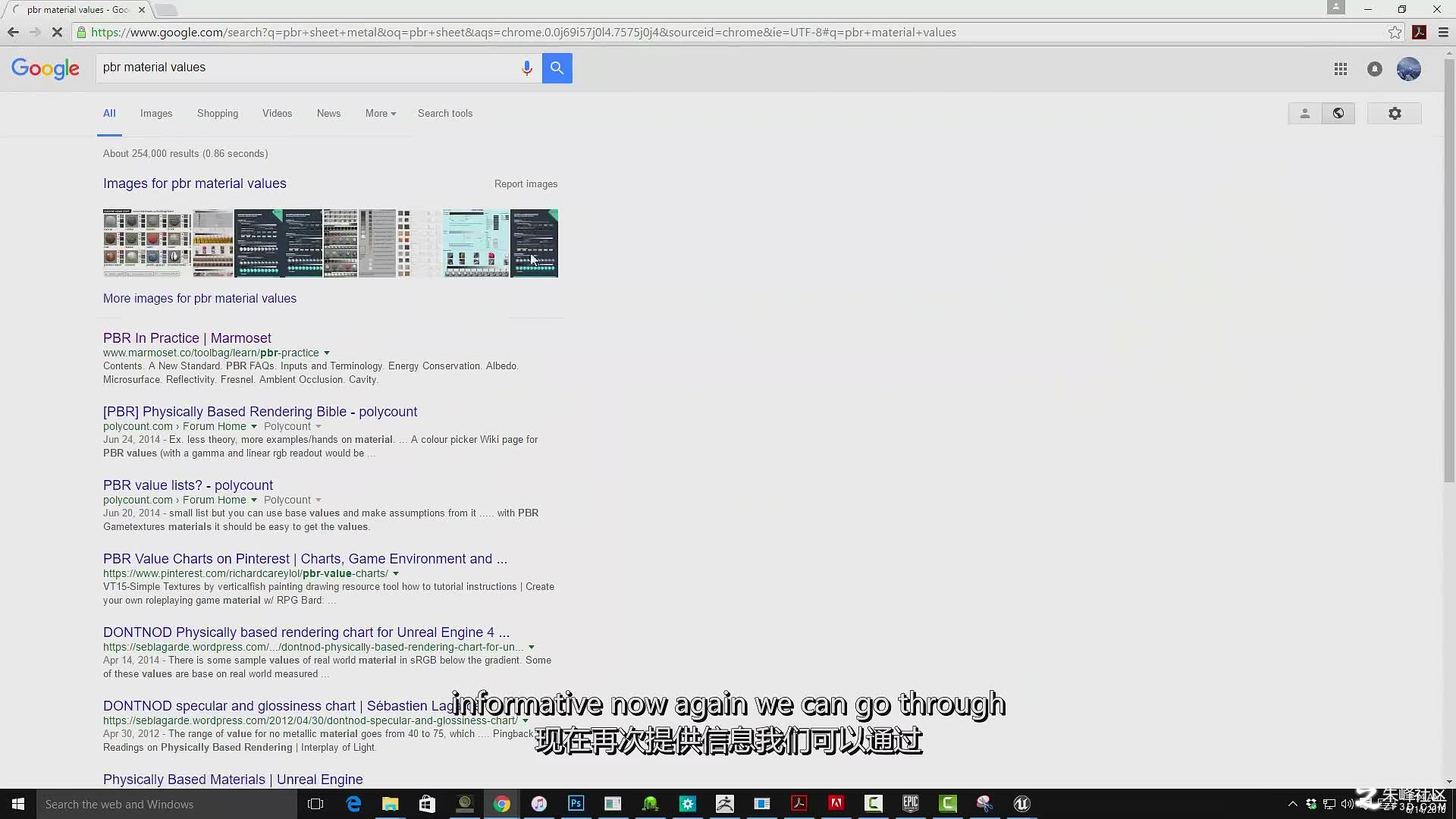Open the Windows Start menu
Viewport: 1456px width, 819px height.
pos(18,804)
